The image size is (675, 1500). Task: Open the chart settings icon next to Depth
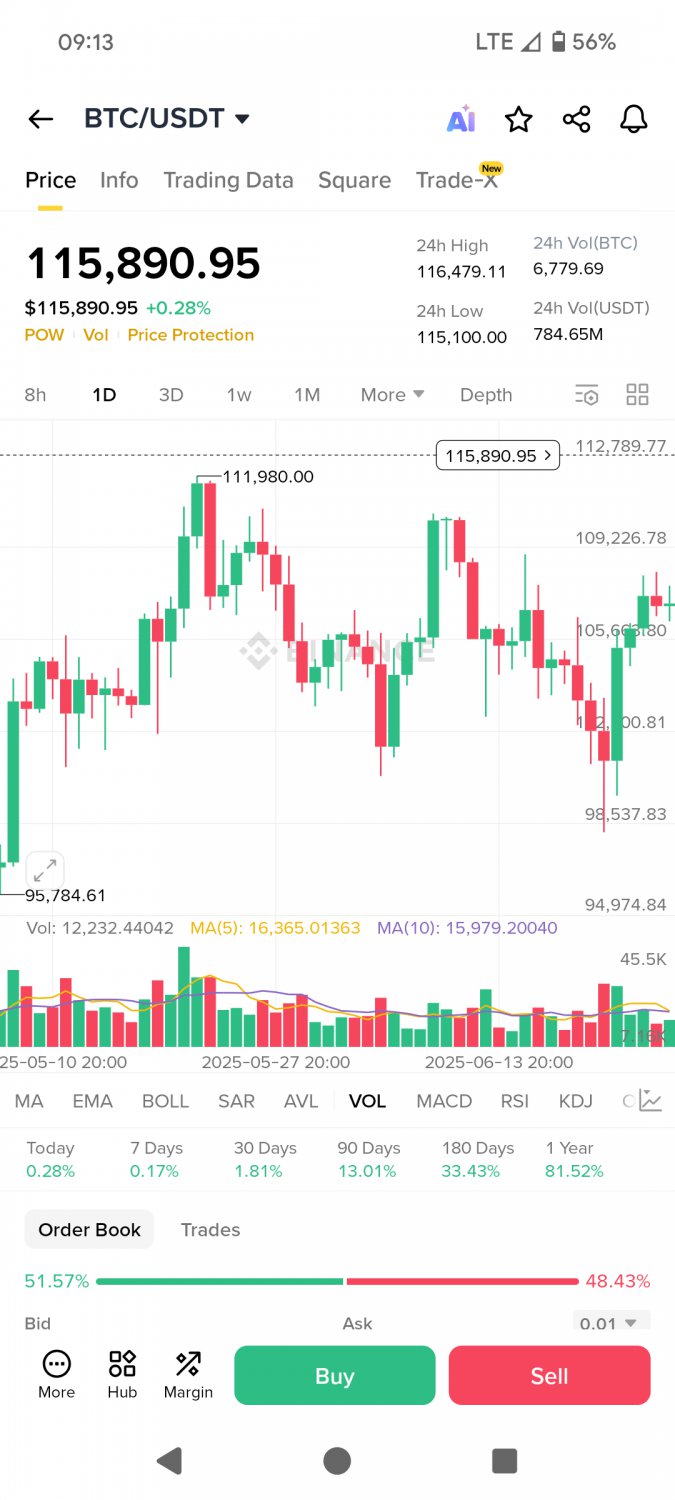click(587, 394)
